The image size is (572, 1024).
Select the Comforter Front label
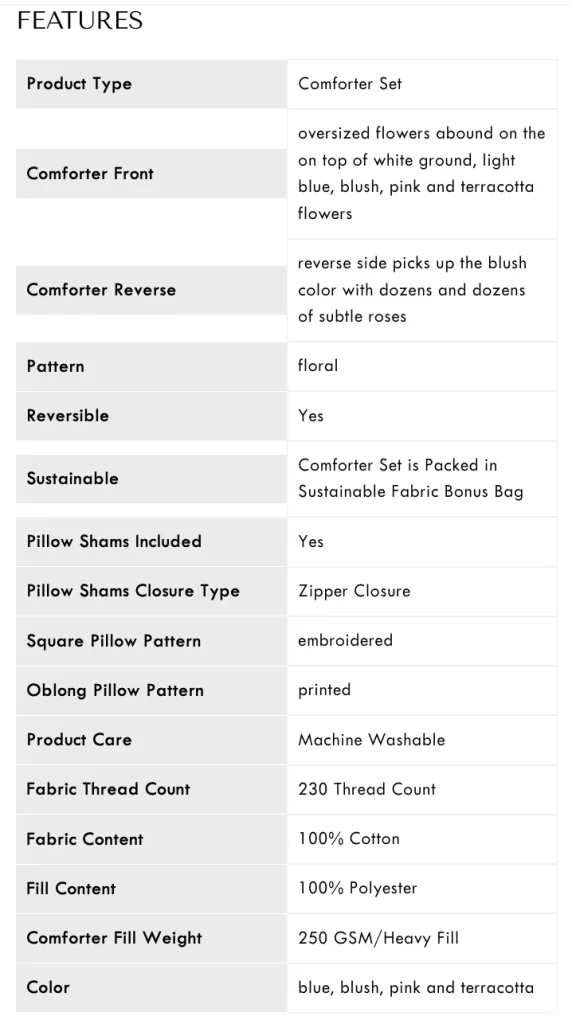pos(90,174)
